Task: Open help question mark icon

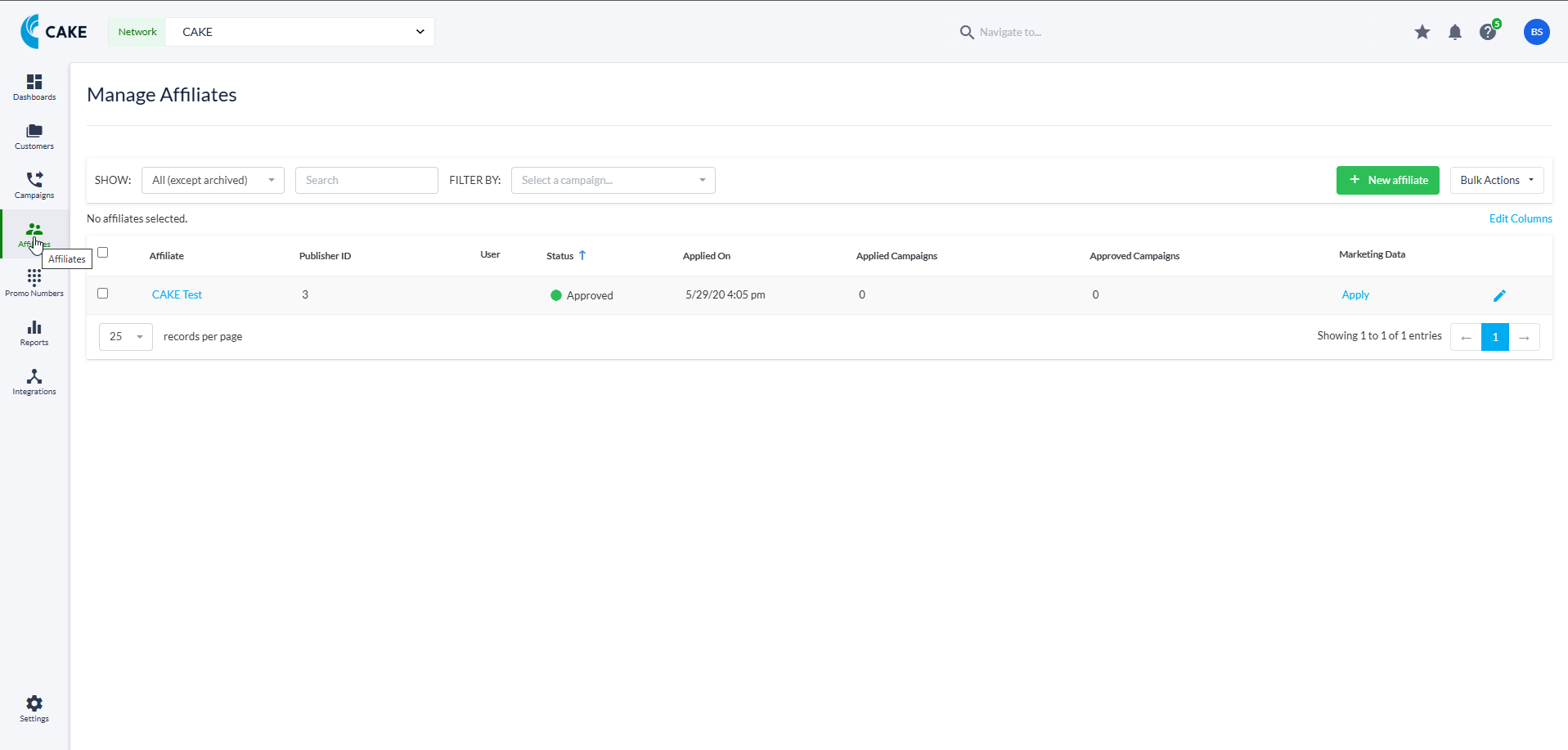Action: pos(1488,32)
